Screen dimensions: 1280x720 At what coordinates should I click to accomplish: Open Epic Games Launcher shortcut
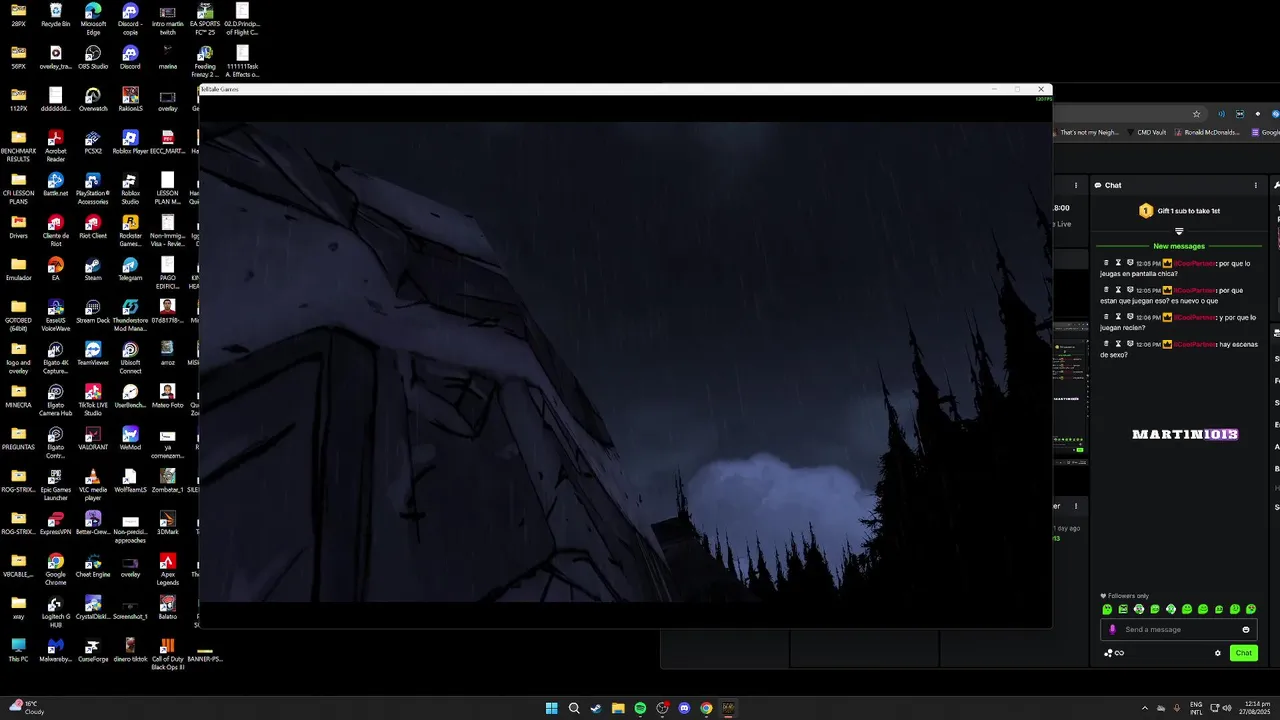(56, 484)
